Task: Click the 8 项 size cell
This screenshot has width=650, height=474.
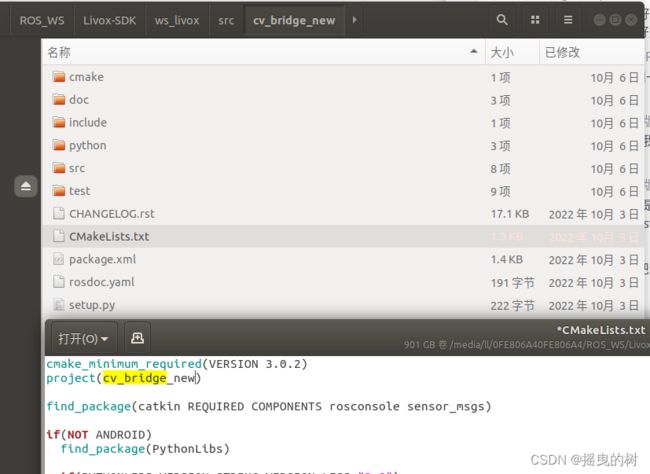Action: tap(500, 169)
